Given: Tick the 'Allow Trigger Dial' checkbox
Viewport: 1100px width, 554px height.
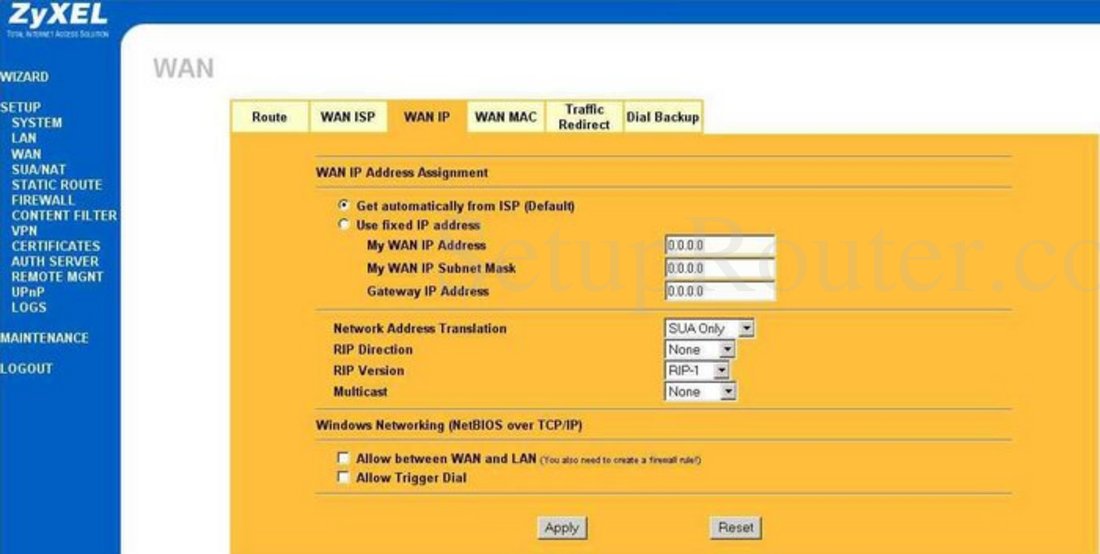Looking at the screenshot, I should (343, 478).
